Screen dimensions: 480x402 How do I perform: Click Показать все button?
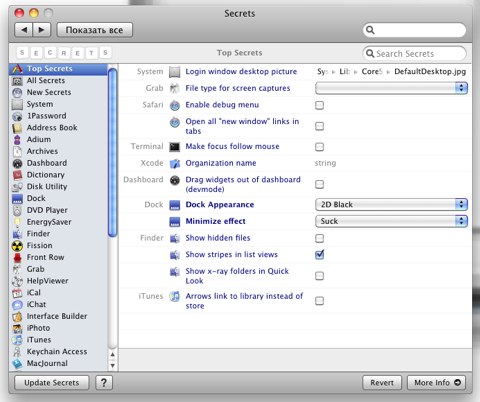95,30
